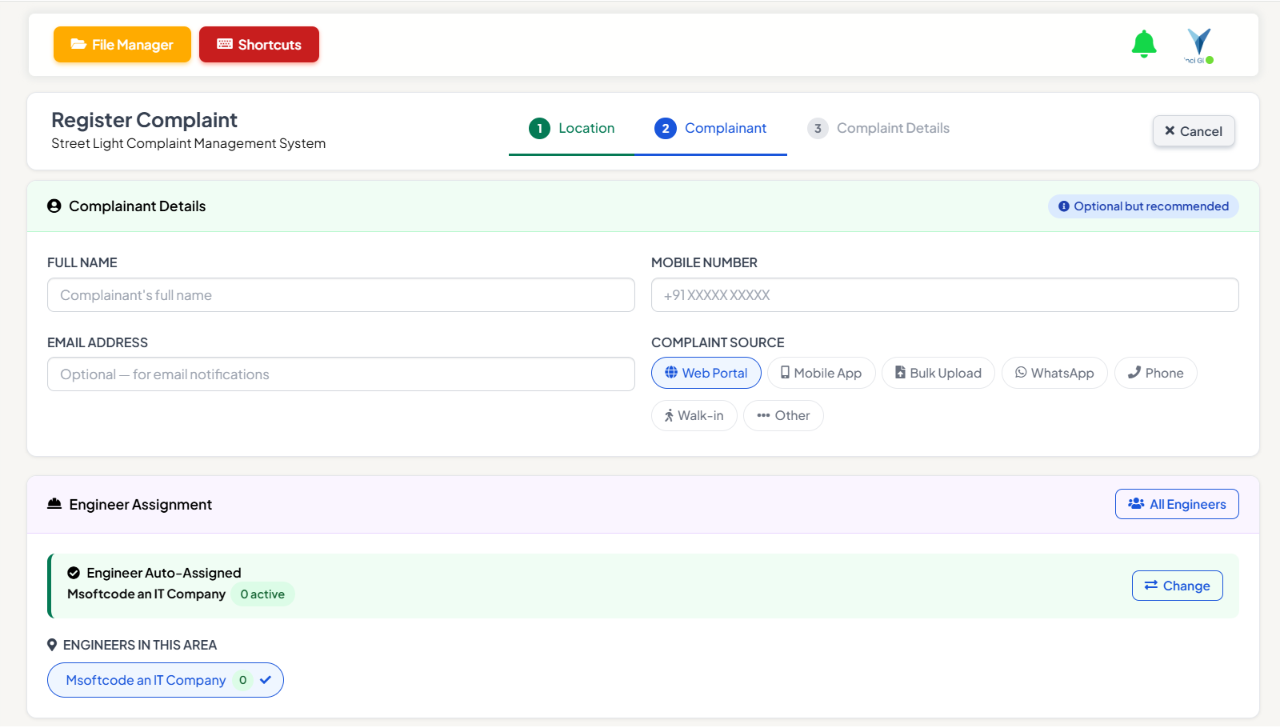The width and height of the screenshot is (1280, 727).
Task: Jump to Complaint Details step
Action: [x=879, y=128]
